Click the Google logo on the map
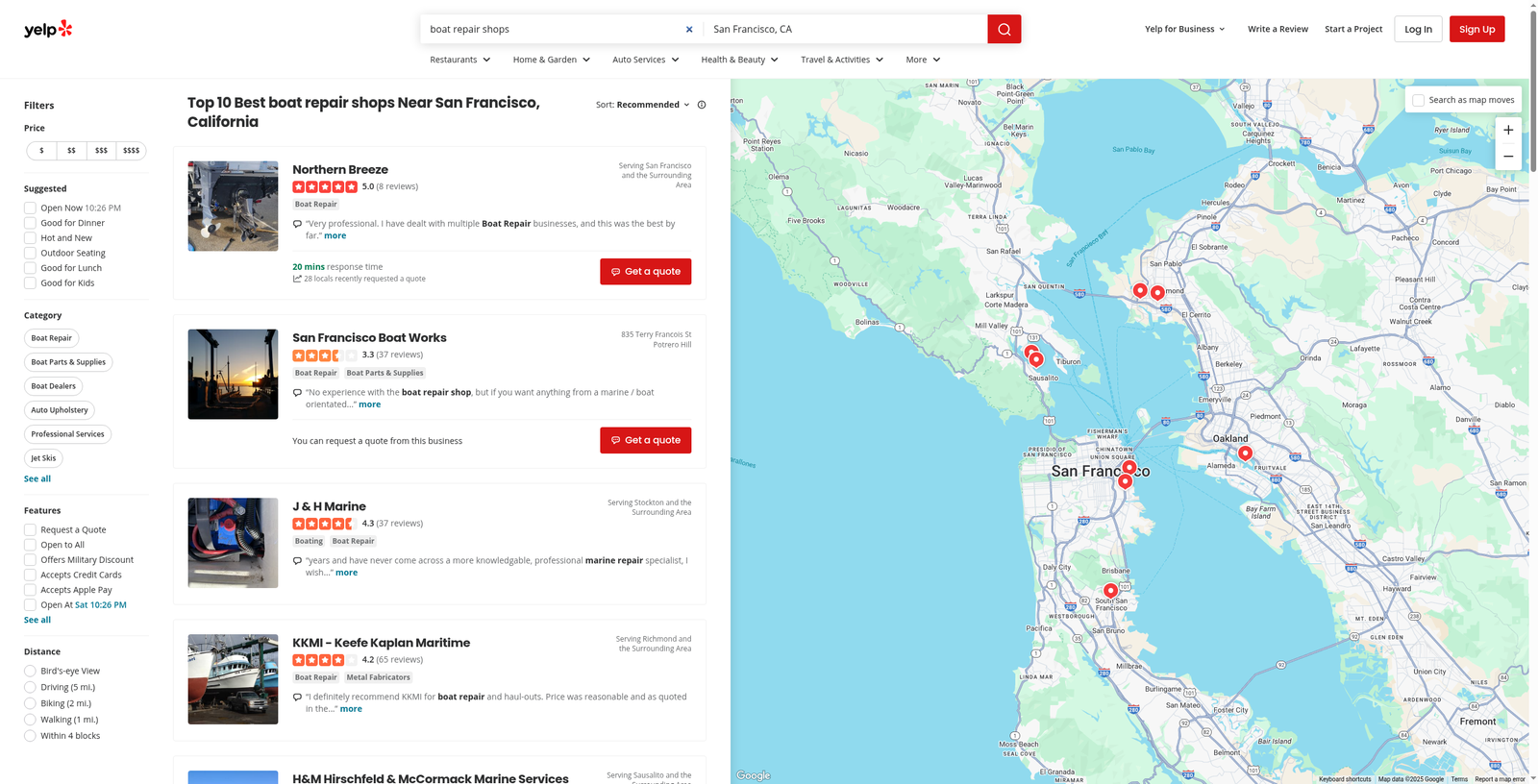Image resolution: width=1538 pixels, height=784 pixels. (754, 775)
